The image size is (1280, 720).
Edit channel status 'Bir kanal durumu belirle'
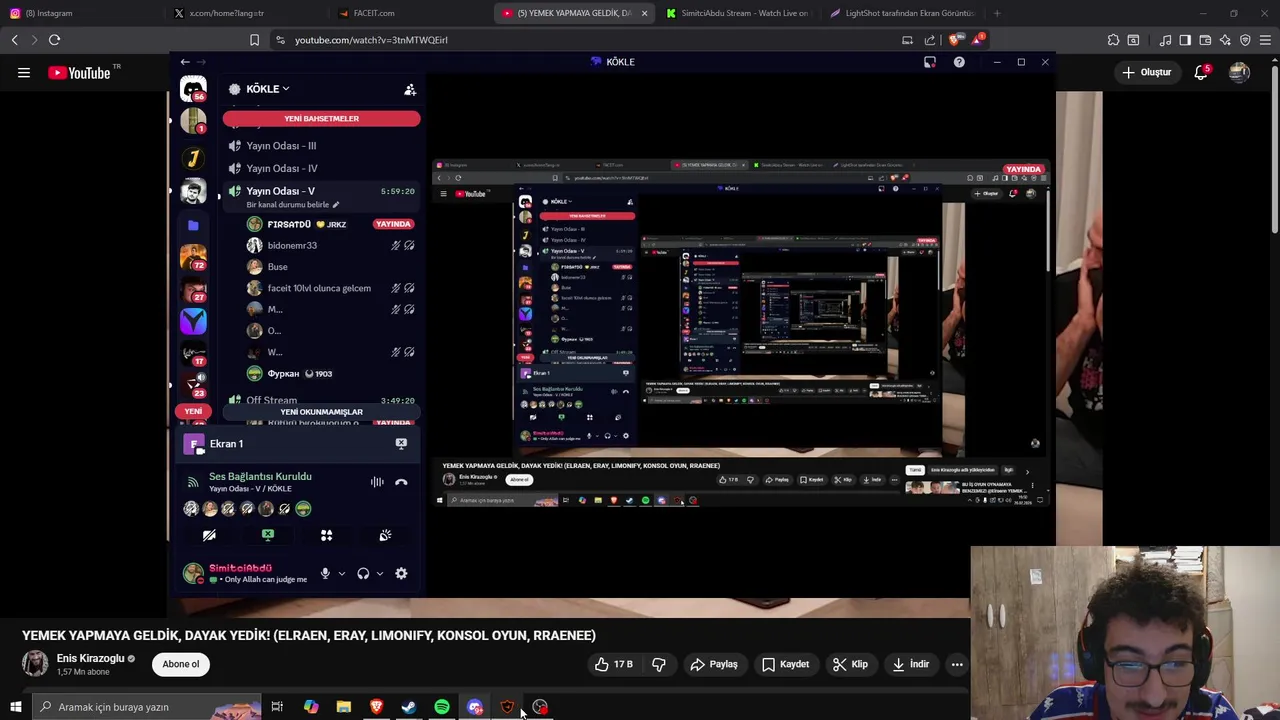coord(293,205)
